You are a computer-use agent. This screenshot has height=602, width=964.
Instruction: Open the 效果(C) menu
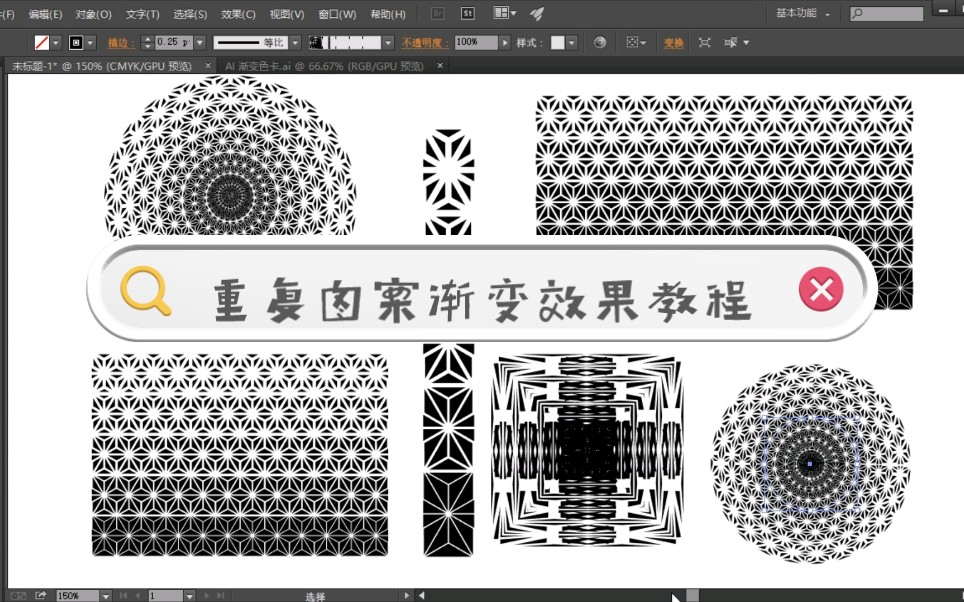237,13
